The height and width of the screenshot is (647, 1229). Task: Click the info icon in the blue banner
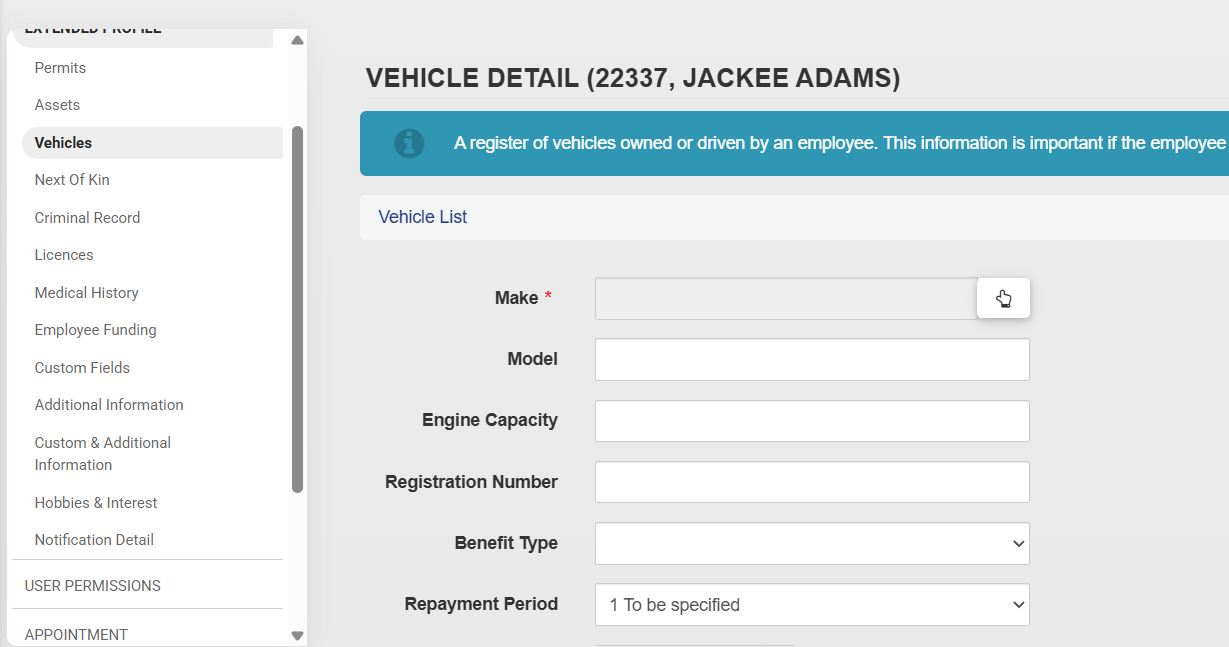[409, 143]
